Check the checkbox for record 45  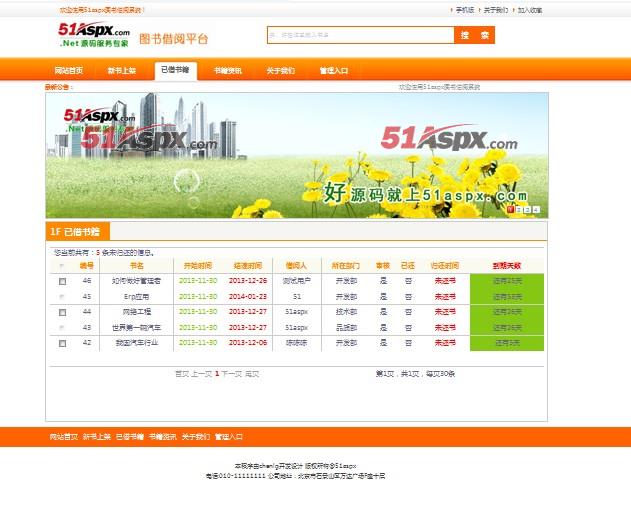[62, 297]
